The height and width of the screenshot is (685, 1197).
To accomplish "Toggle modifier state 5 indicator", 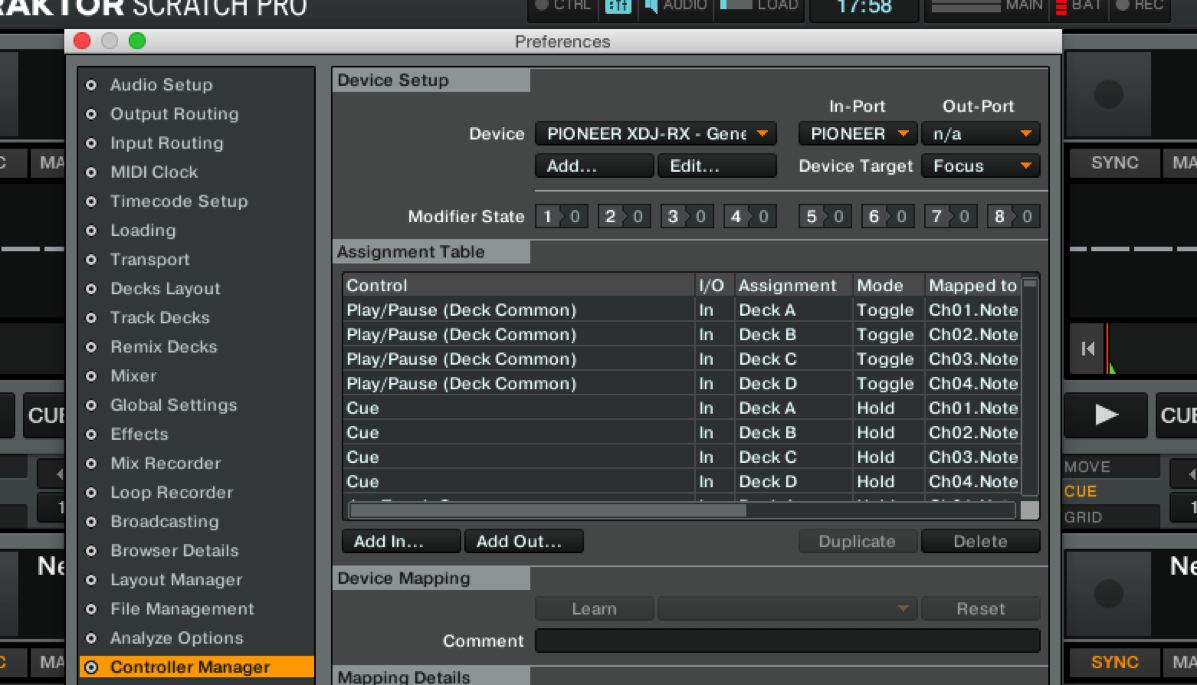I will 824,216.
